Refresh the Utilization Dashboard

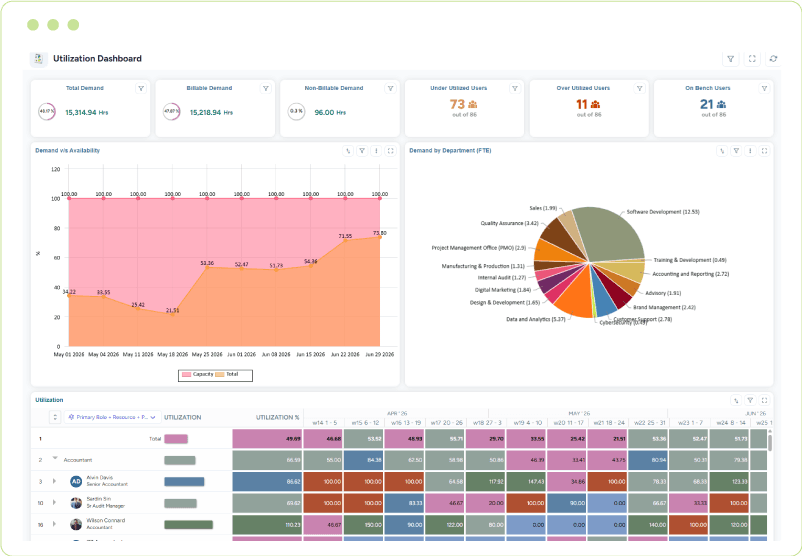[x=773, y=59]
